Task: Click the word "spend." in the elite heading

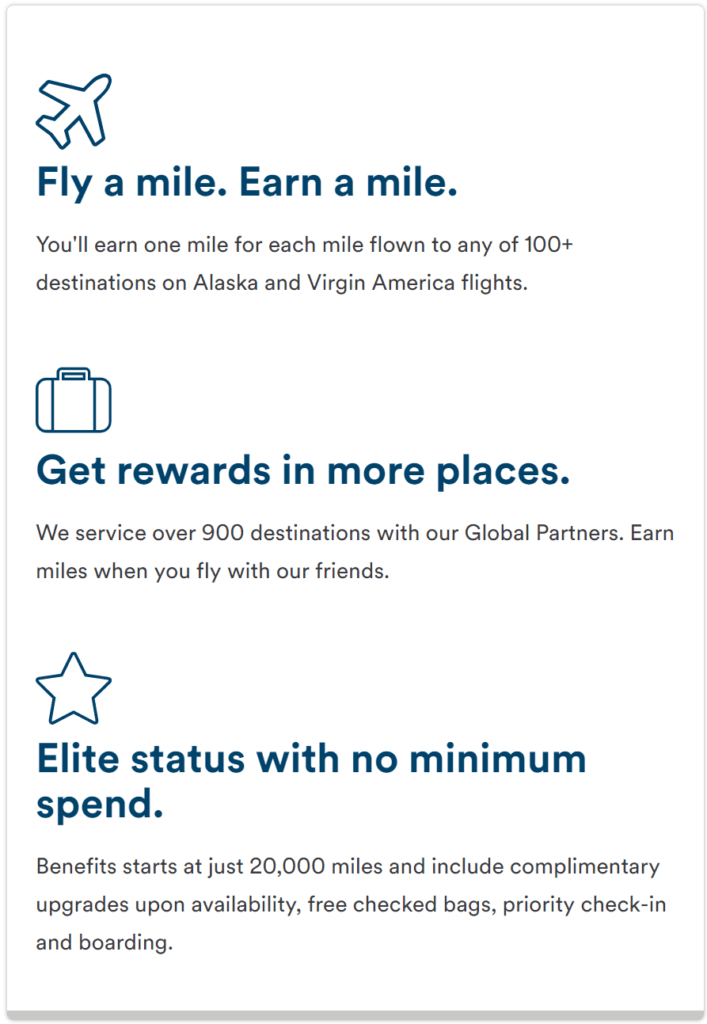Action: 100,805
